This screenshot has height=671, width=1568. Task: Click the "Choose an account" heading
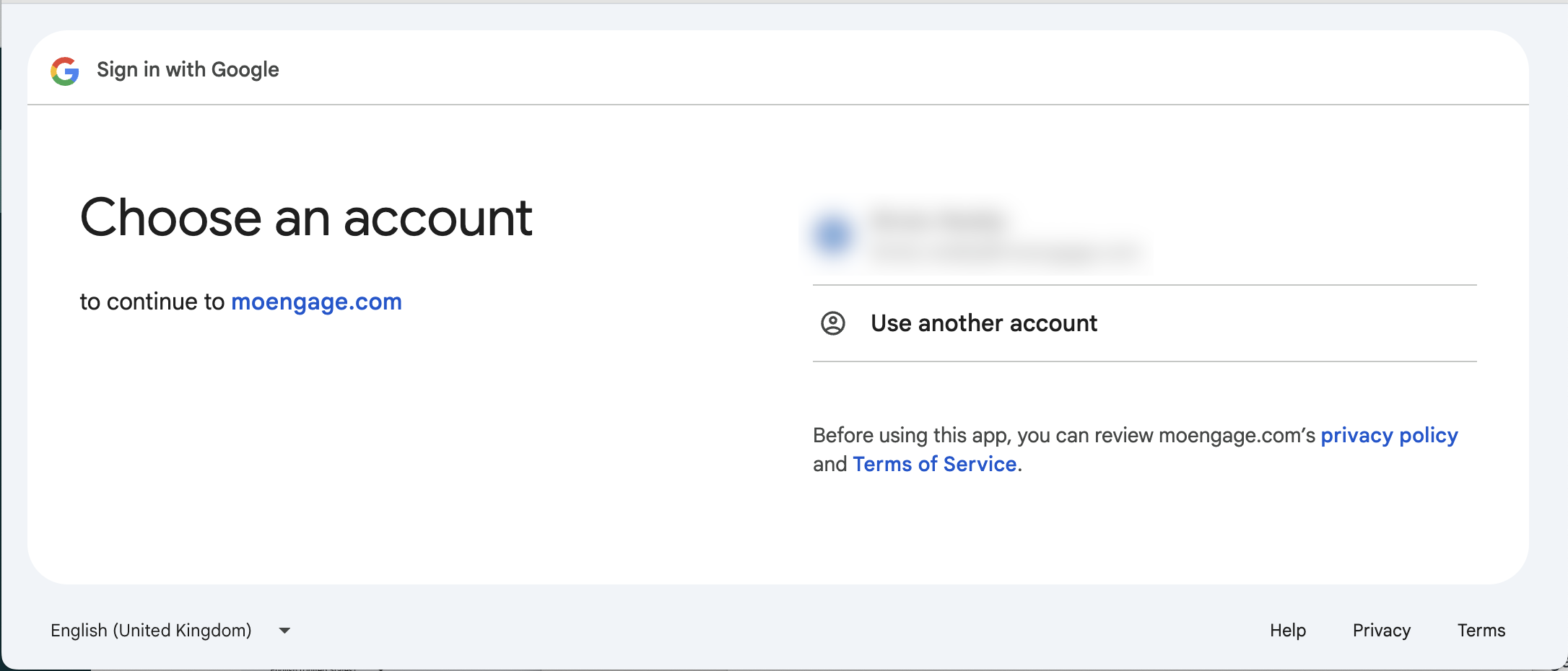coord(306,218)
